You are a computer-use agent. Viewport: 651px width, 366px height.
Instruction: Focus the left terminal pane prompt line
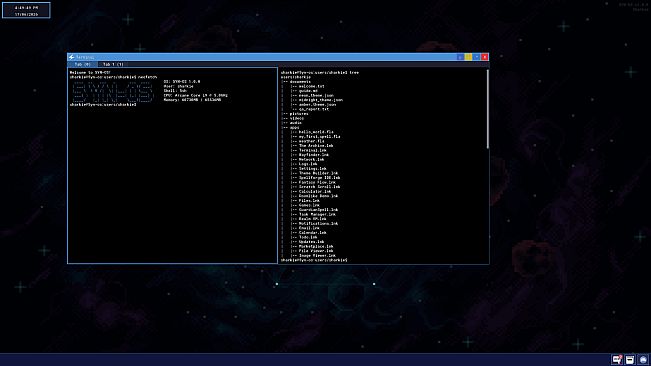click(x=103, y=105)
